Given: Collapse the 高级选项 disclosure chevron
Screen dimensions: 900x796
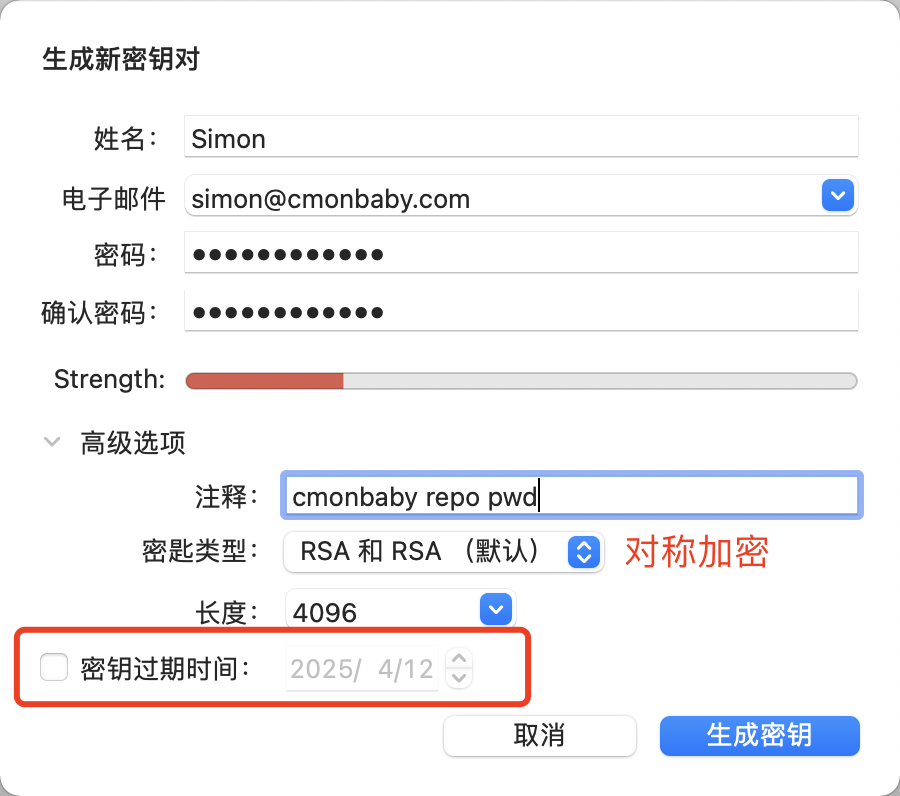Looking at the screenshot, I should [x=52, y=441].
